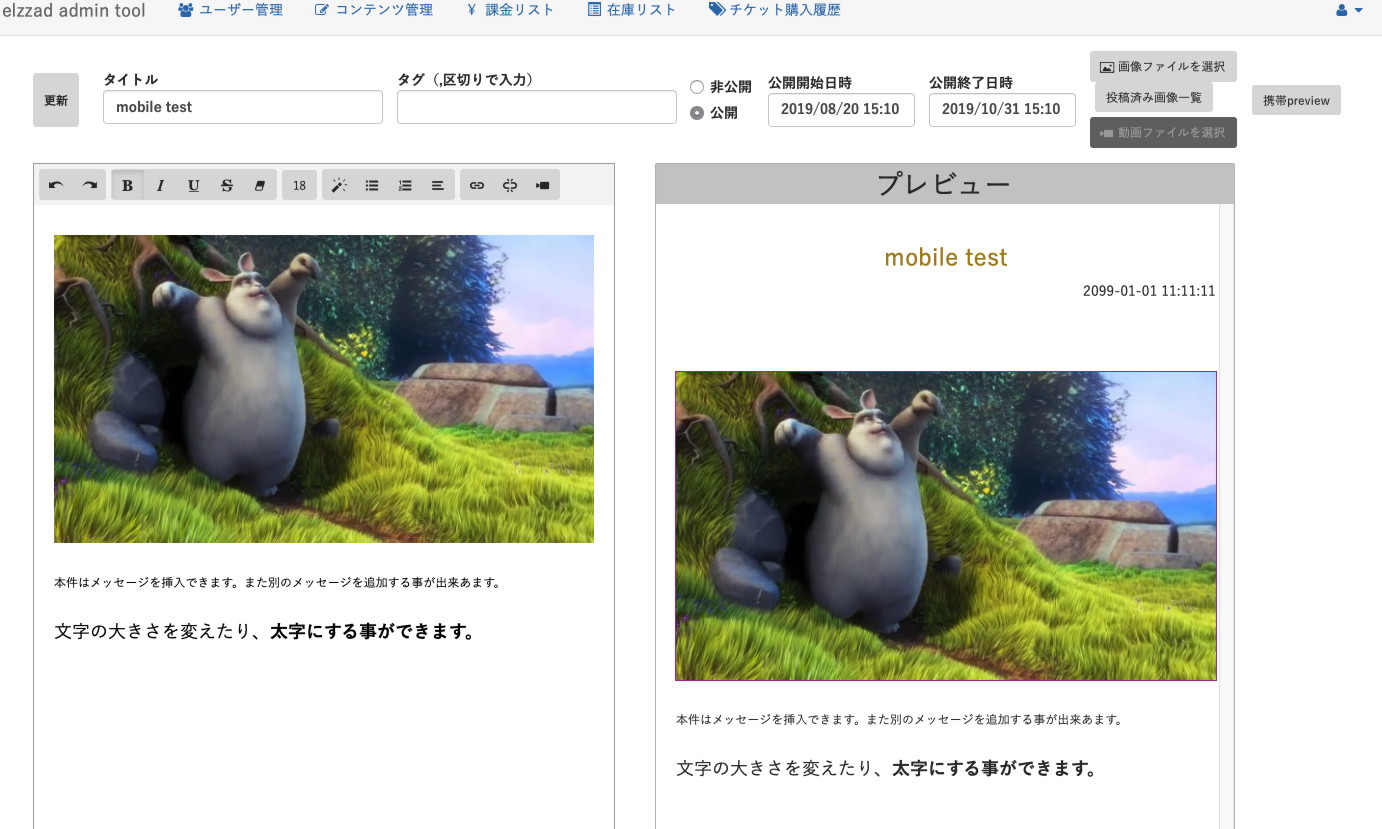Open the チケット購入履歴 menu
The height and width of the screenshot is (829, 1382).
774,10
